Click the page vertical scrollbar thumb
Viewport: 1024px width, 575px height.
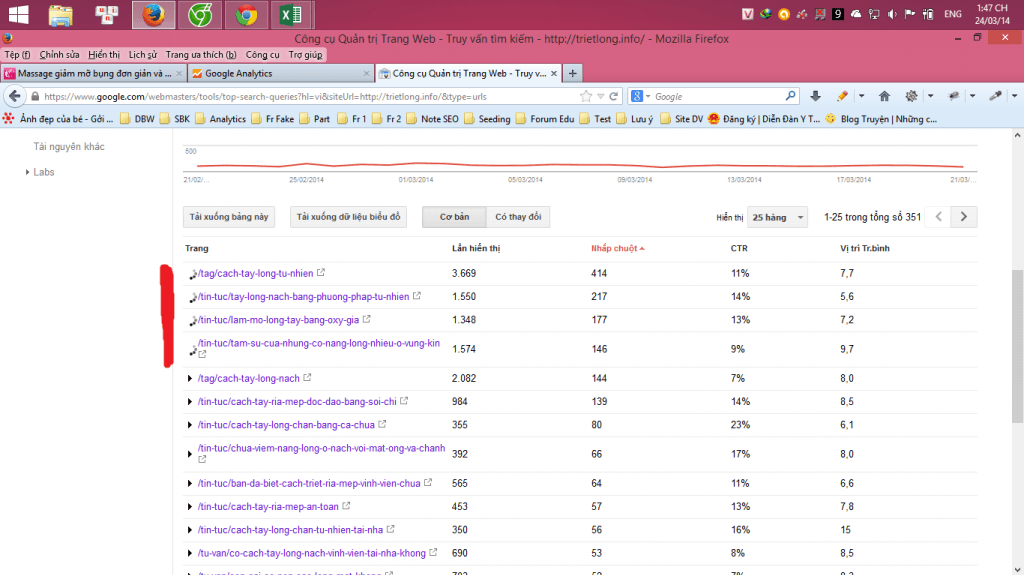point(1017,346)
